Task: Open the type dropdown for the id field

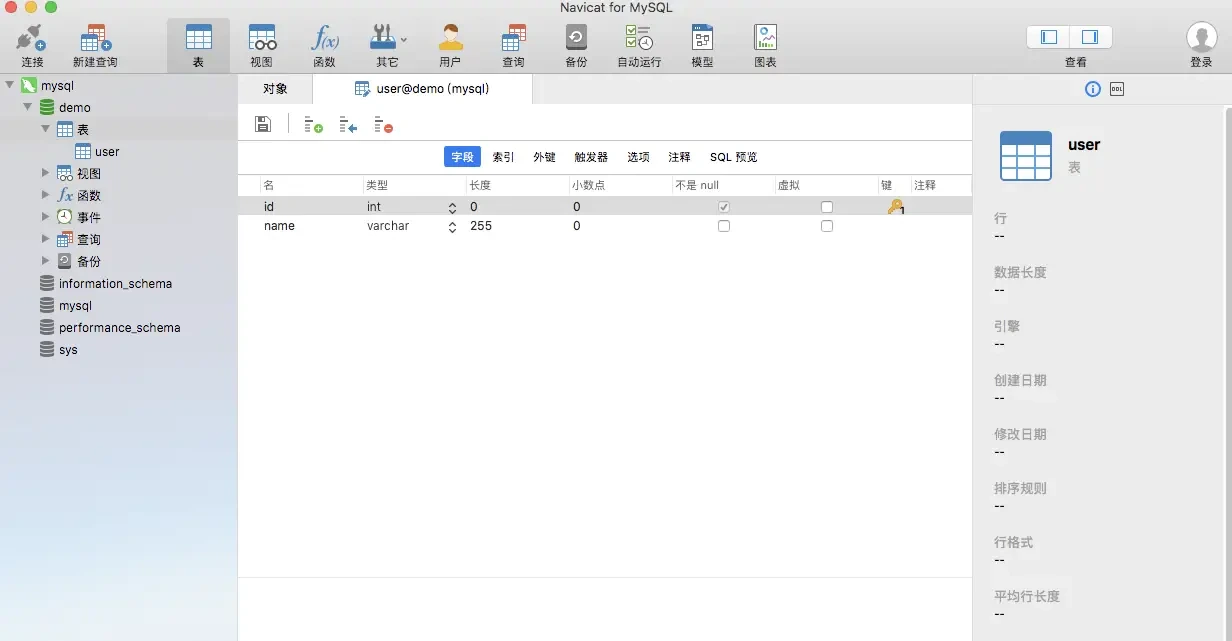Action: tap(452, 207)
